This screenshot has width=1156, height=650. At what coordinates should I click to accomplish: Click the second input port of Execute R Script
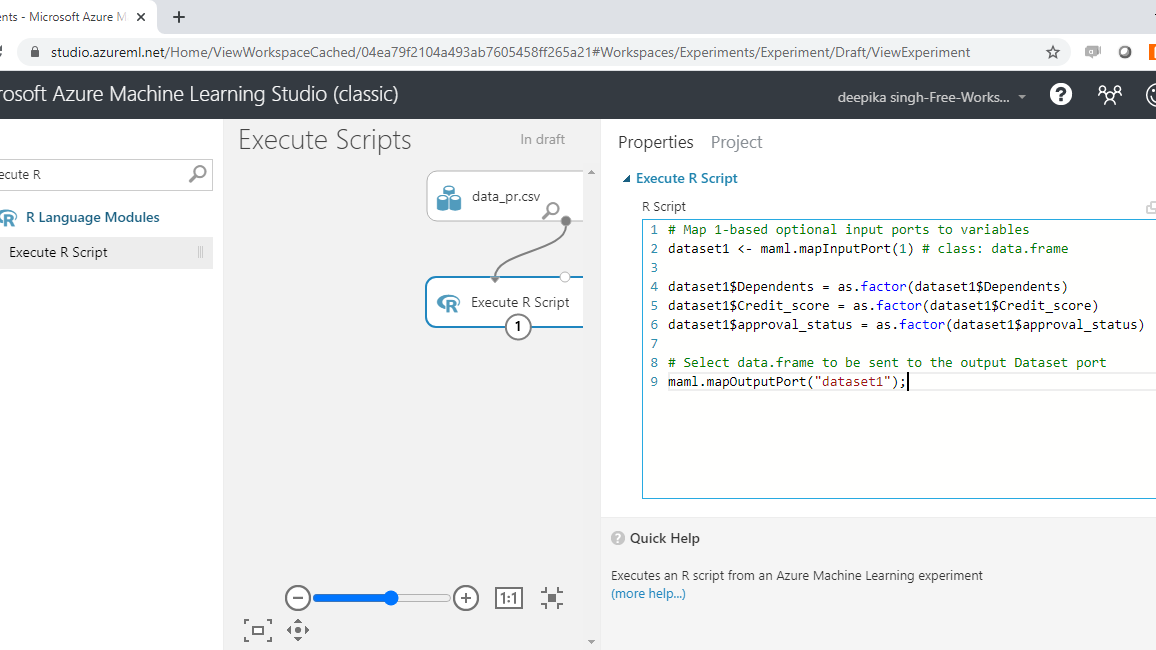(565, 277)
